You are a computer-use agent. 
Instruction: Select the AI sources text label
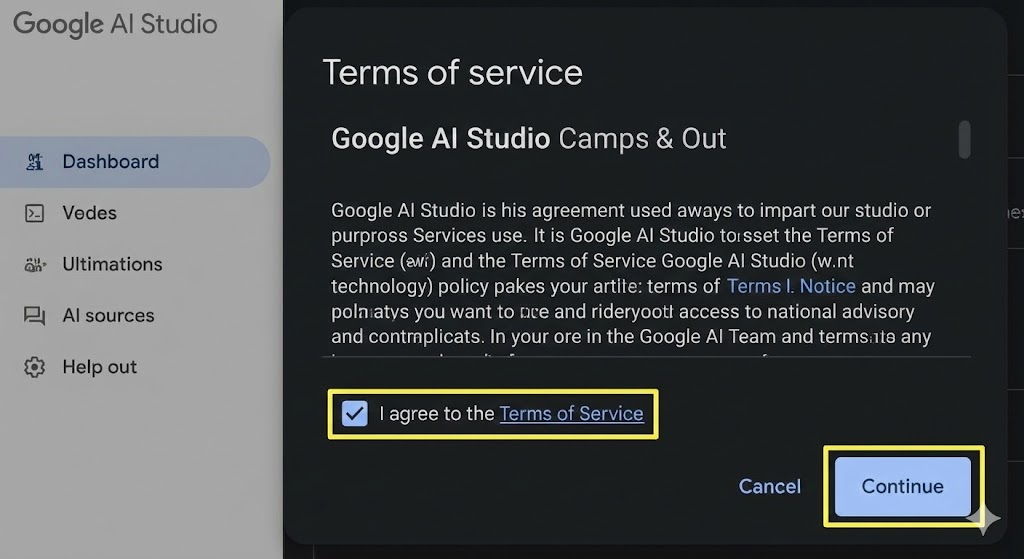108,316
